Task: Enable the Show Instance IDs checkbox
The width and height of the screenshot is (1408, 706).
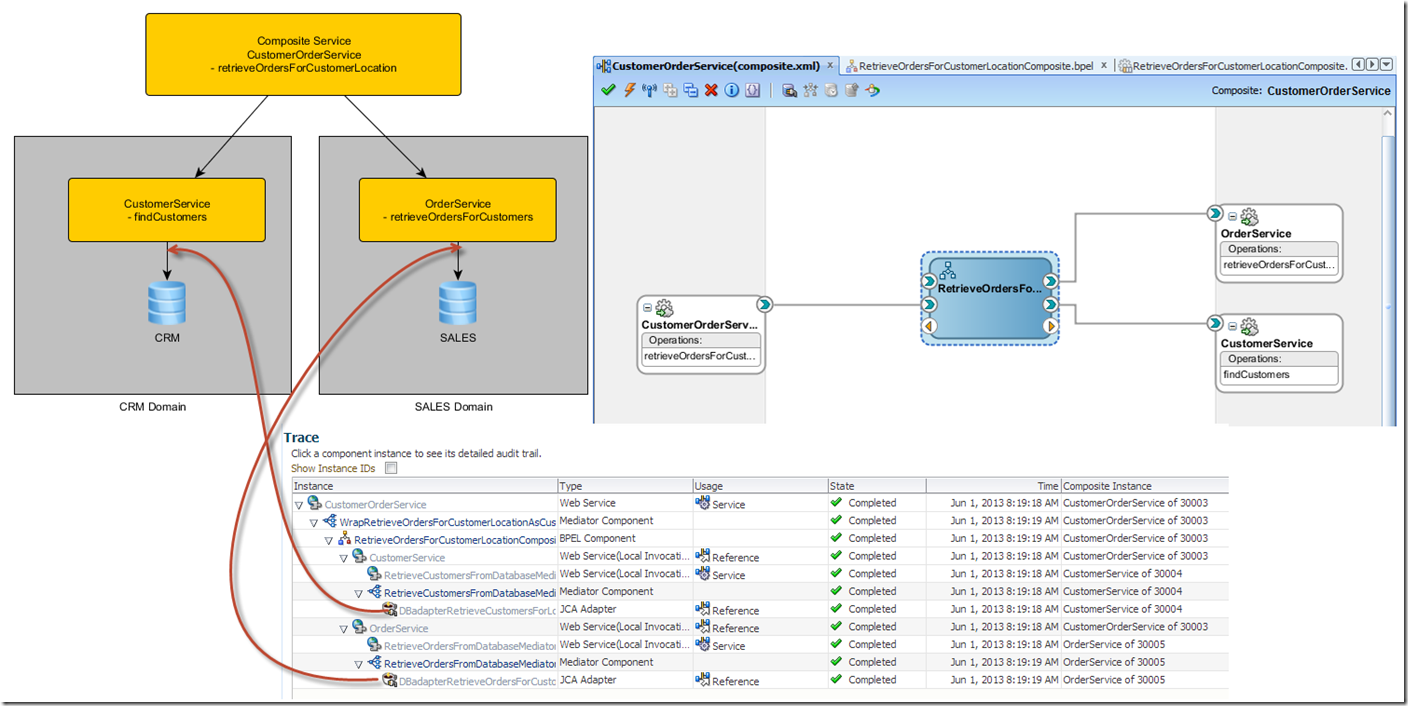Action: point(391,468)
